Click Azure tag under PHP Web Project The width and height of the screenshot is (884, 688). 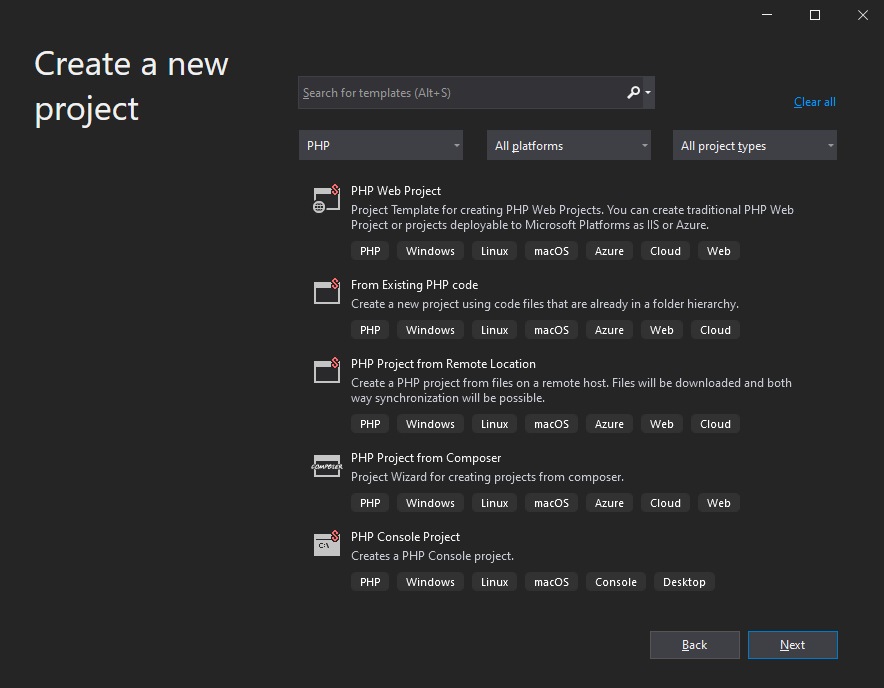click(609, 251)
